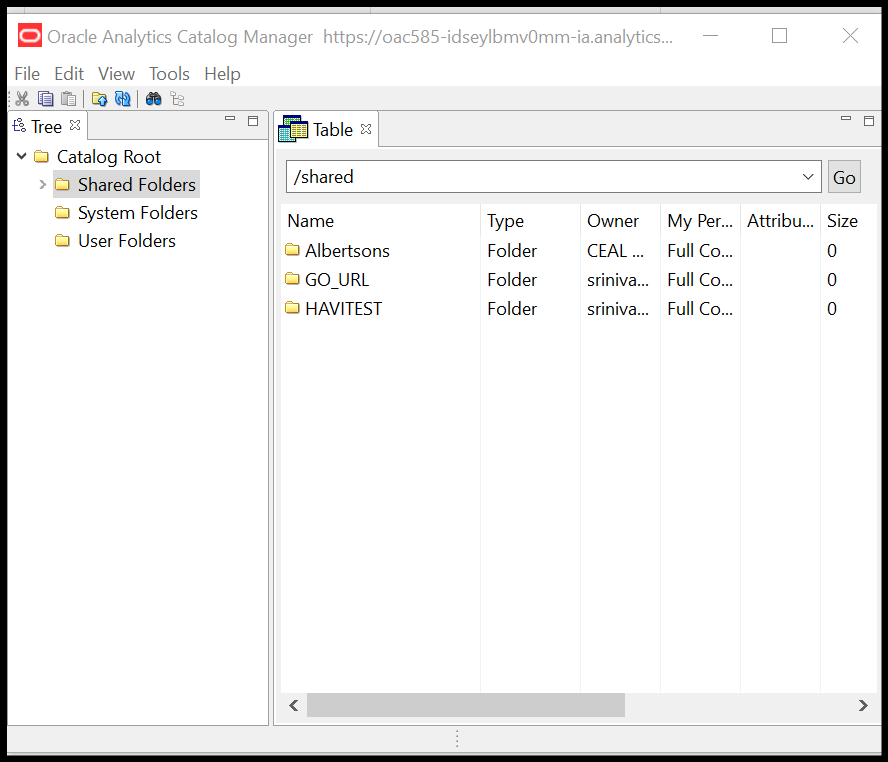This screenshot has width=888, height=762.
Task: Select the HAVITEST row name
Action: [343, 309]
